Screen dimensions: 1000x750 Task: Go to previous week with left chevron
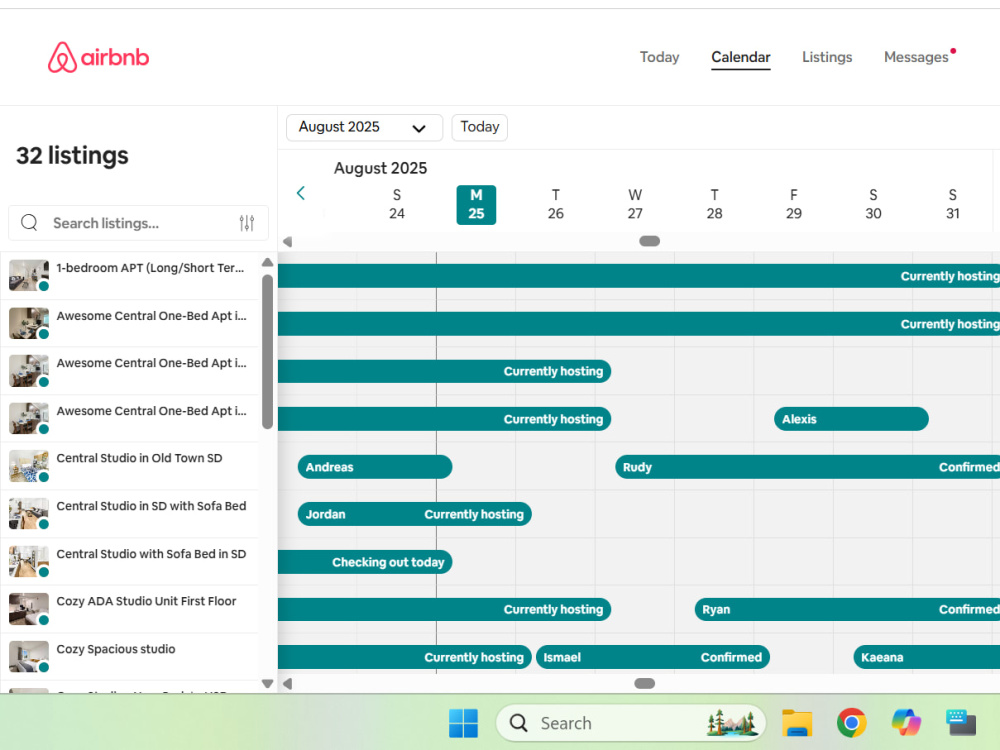(x=301, y=193)
